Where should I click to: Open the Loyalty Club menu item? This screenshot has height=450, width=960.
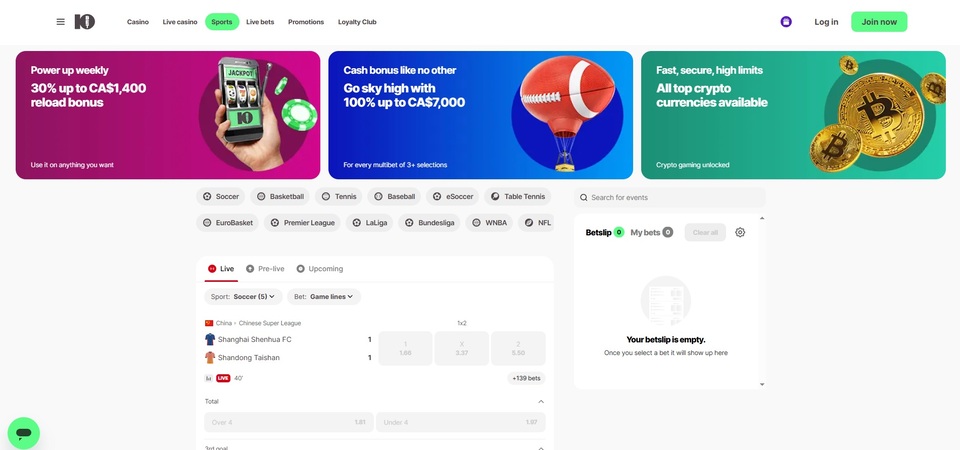tap(357, 22)
